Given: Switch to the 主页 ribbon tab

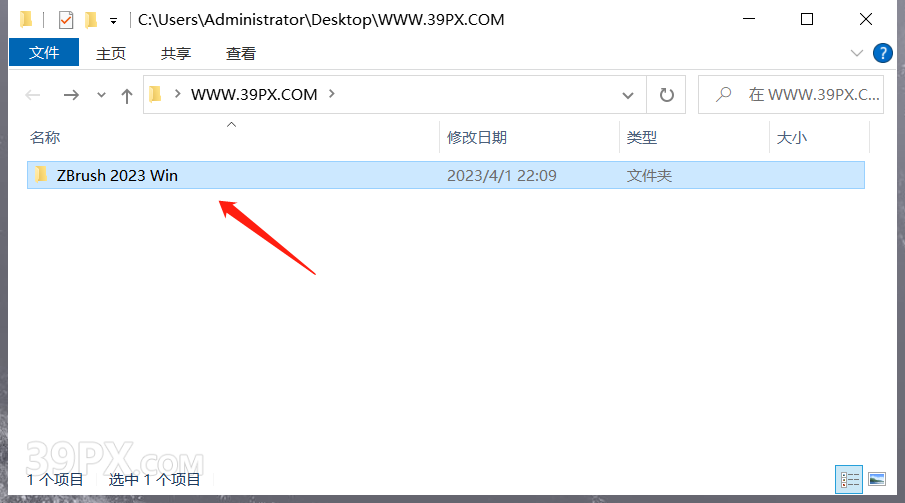Looking at the screenshot, I should [111, 54].
